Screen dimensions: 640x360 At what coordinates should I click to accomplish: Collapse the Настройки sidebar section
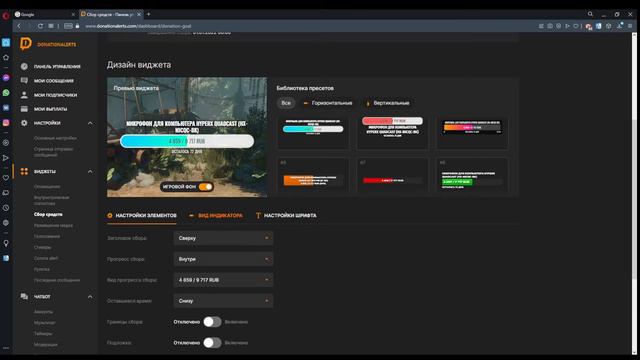click(90, 123)
